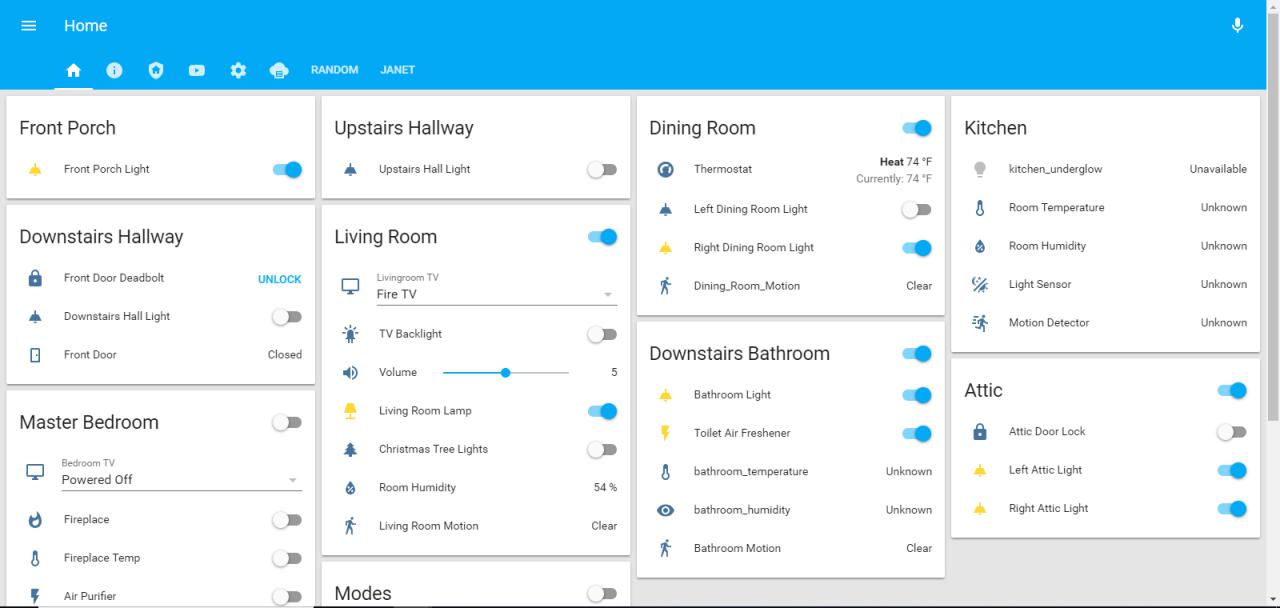Click the Thermostat icon in Dining Room
The height and width of the screenshot is (608, 1280).
pyautogui.click(x=665, y=170)
